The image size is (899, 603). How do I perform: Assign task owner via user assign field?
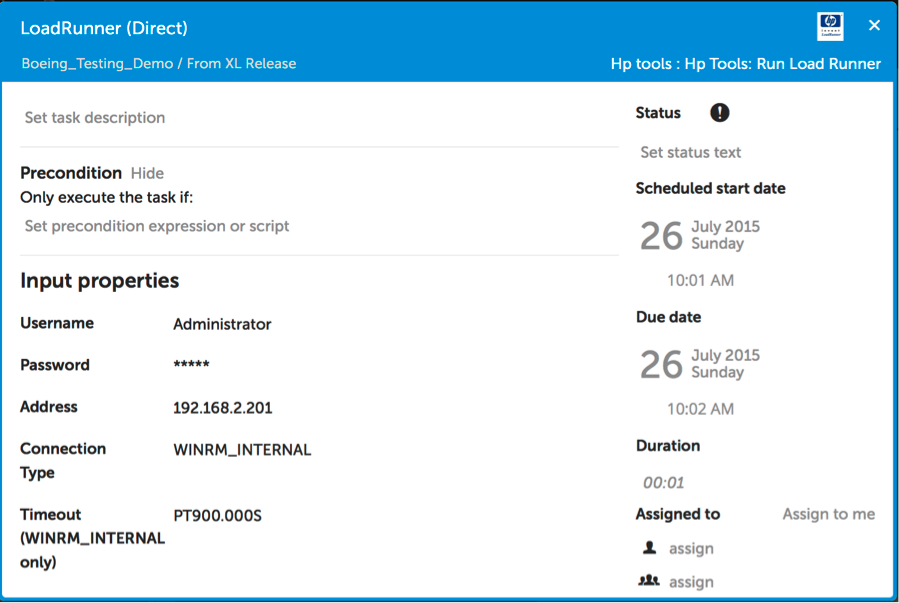point(691,549)
